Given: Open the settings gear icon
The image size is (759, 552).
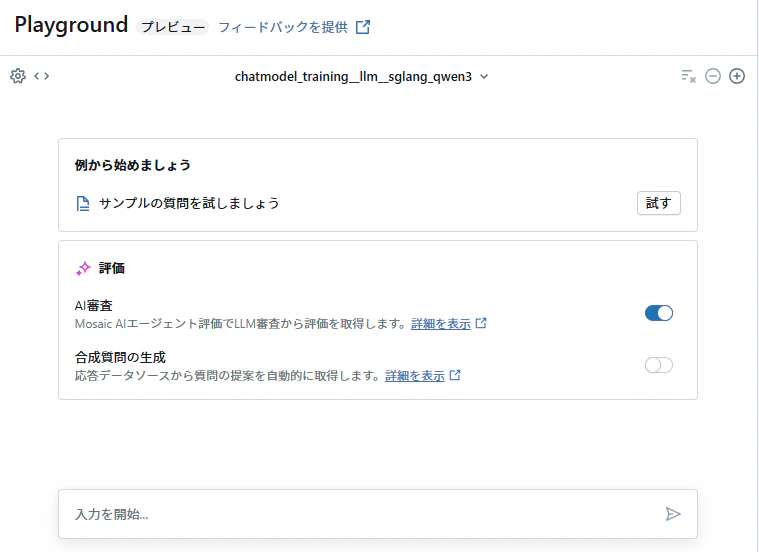Looking at the screenshot, I should coord(18,76).
